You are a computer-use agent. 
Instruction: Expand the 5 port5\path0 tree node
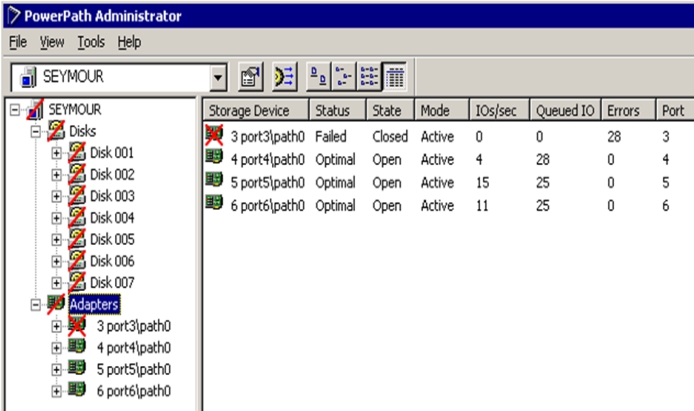coord(56,369)
